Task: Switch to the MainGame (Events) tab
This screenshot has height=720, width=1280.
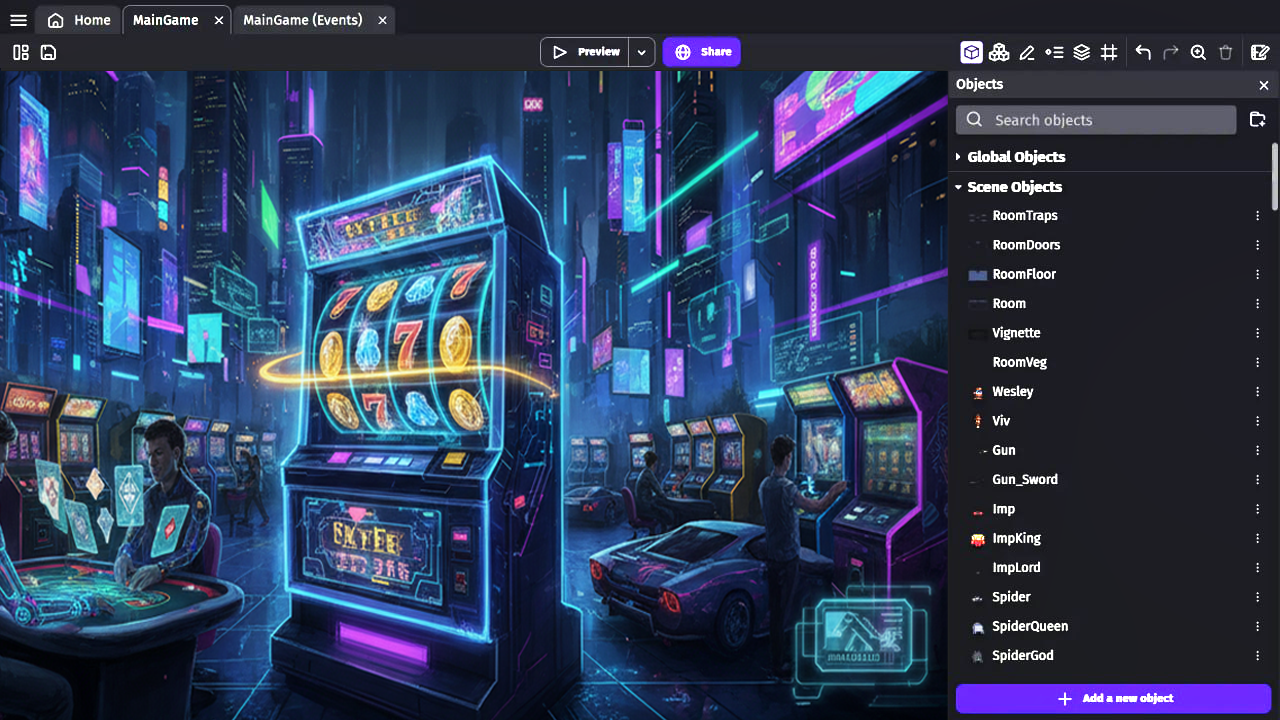Action: (x=302, y=20)
